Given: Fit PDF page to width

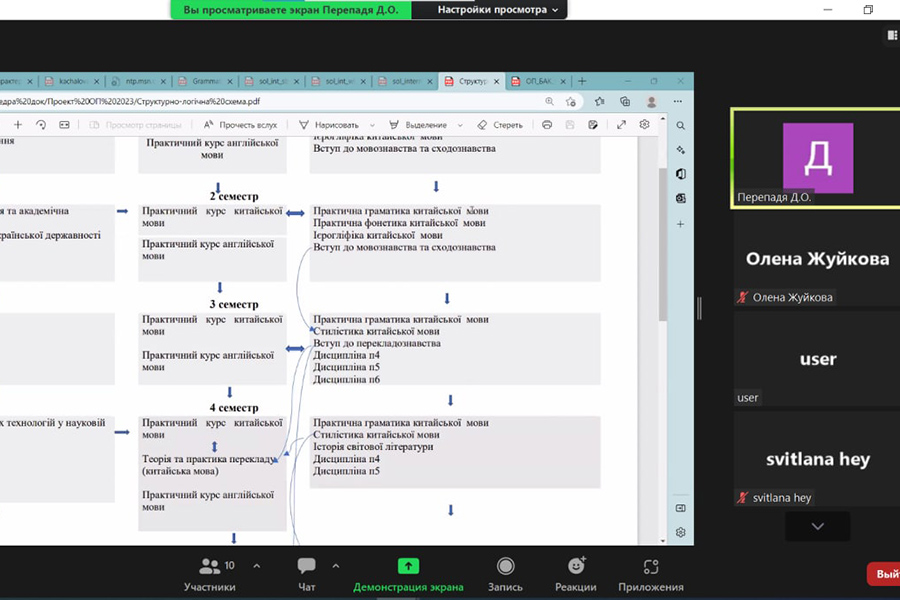Looking at the screenshot, I should point(64,125).
